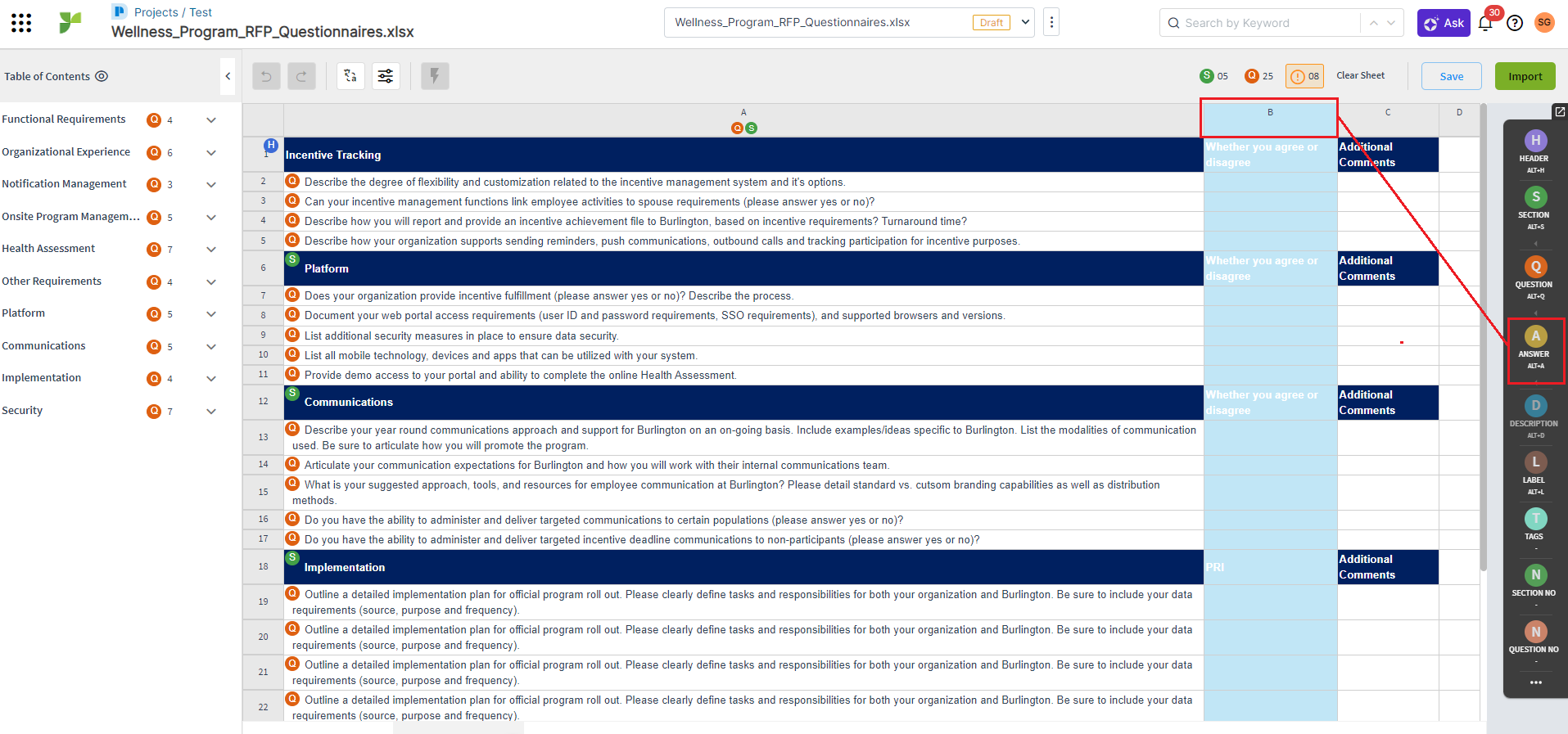This screenshot has width=1568, height=734.
Task: Open notifications bell
Action: (x=1485, y=23)
